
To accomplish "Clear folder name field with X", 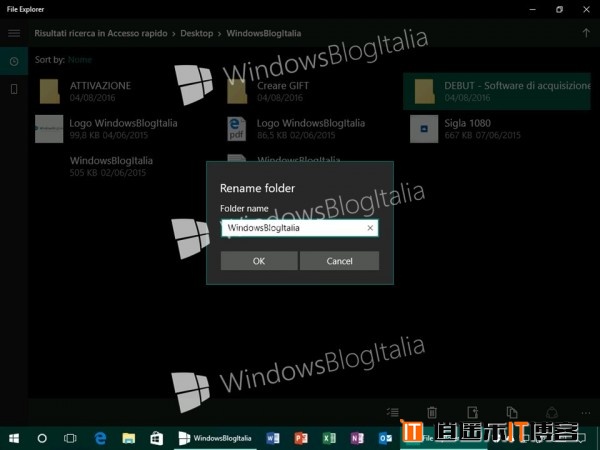I will 370,228.
